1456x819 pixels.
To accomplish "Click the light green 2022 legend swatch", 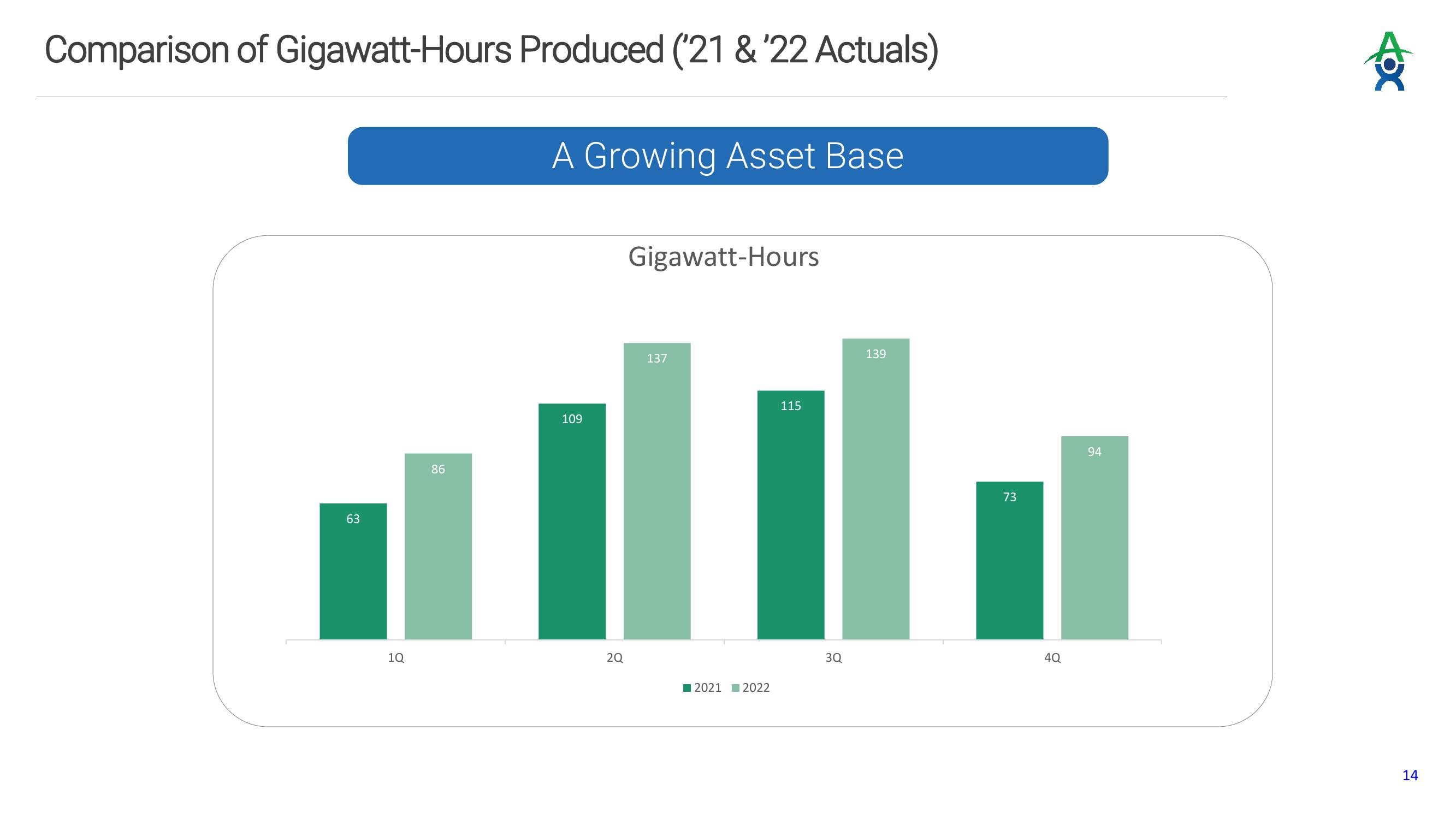I will click(735, 688).
